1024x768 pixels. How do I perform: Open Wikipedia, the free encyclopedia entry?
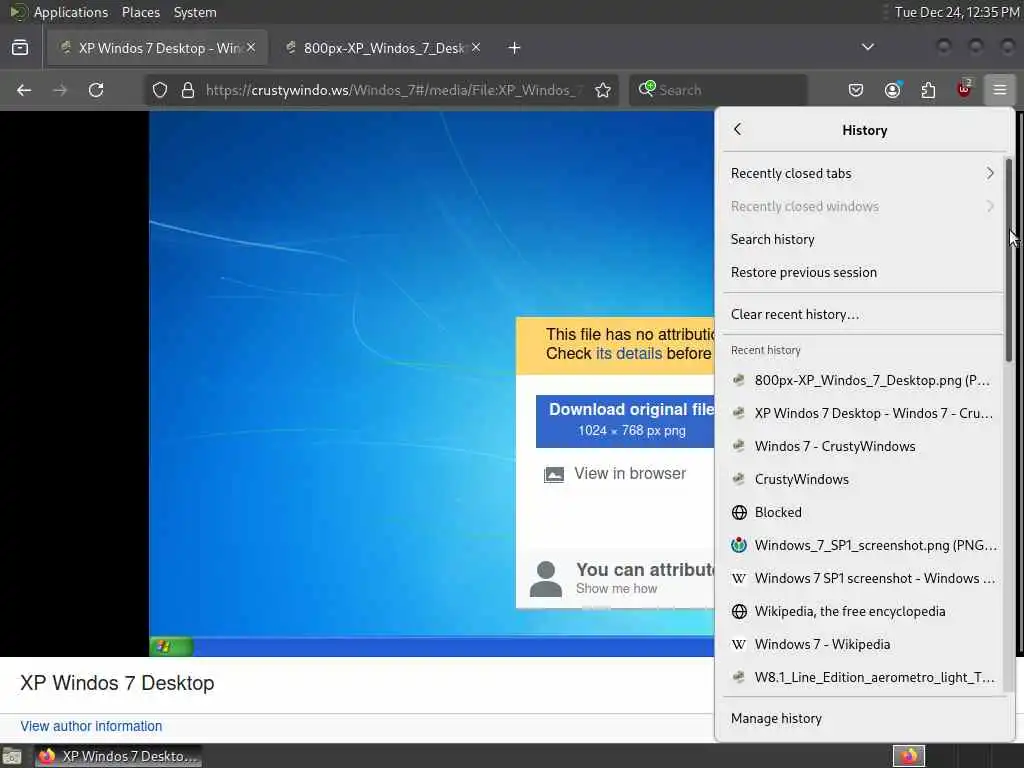click(862, 611)
